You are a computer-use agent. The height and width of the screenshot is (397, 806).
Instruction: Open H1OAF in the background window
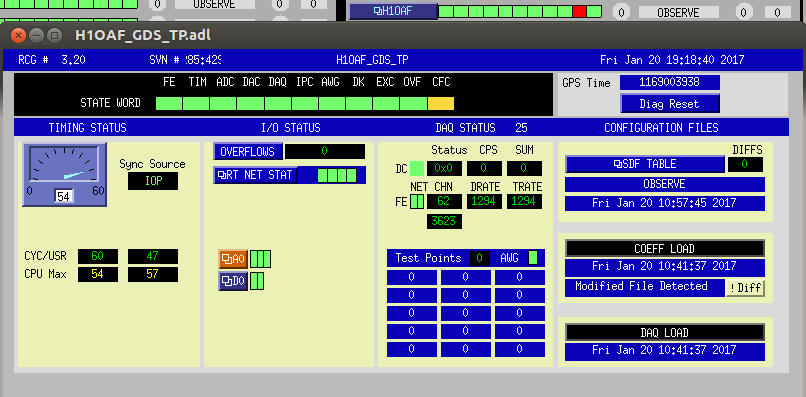click(x=393, y=11)
